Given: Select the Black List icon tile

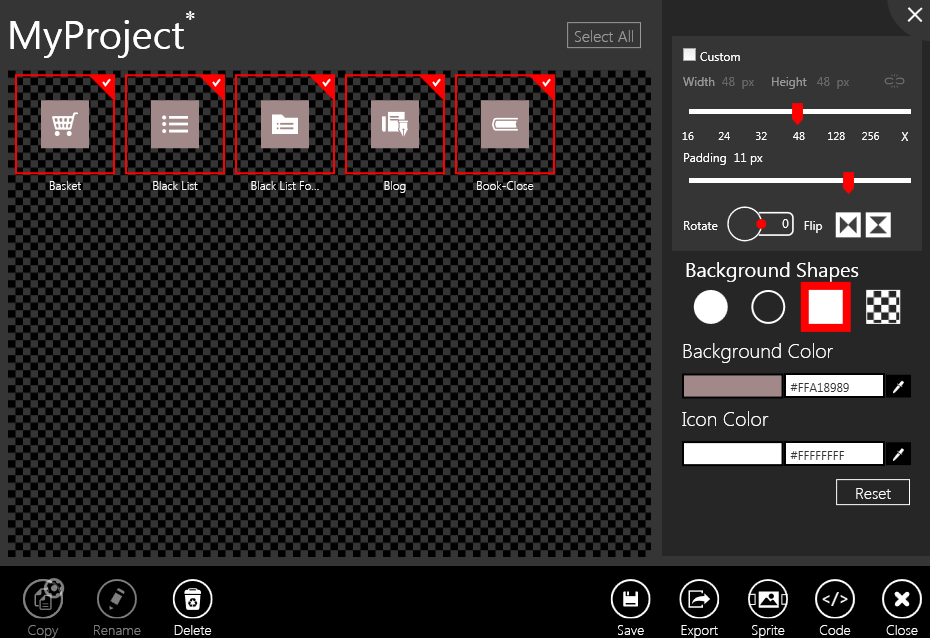Looking at the screenshot, I should coord(175,124).
